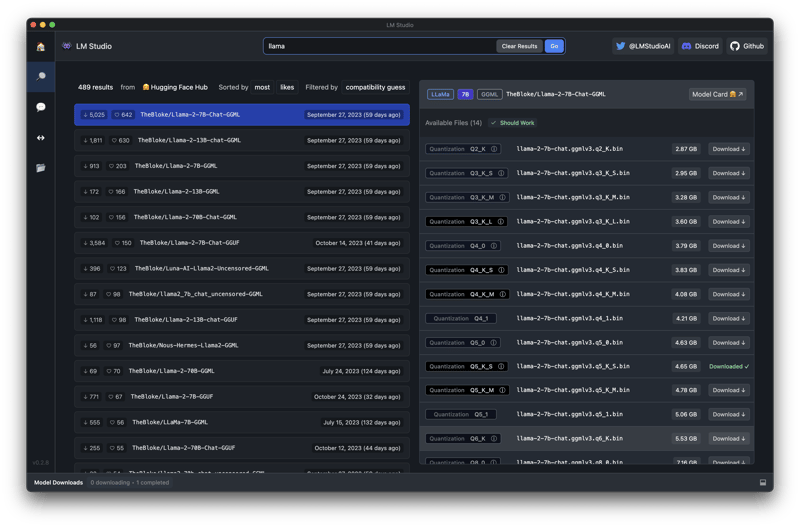Select TheBloke/Nous-Hermes-Llama2-GGML result
Image resolution: width=800 pixels, height=527 pixels.
click(x=242, y=345)
